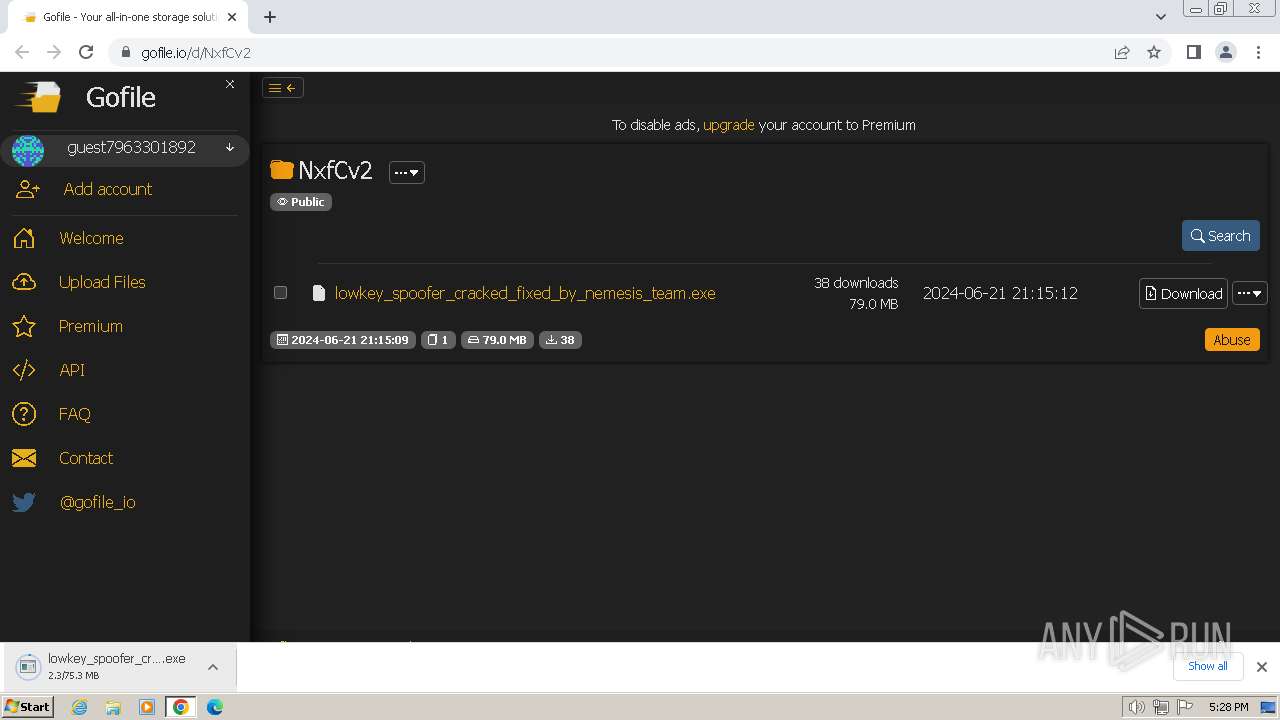The width and height of the screenshot is (1280, 720).
Task: Click the padlock site info icon
Action: tap(125, 52)
